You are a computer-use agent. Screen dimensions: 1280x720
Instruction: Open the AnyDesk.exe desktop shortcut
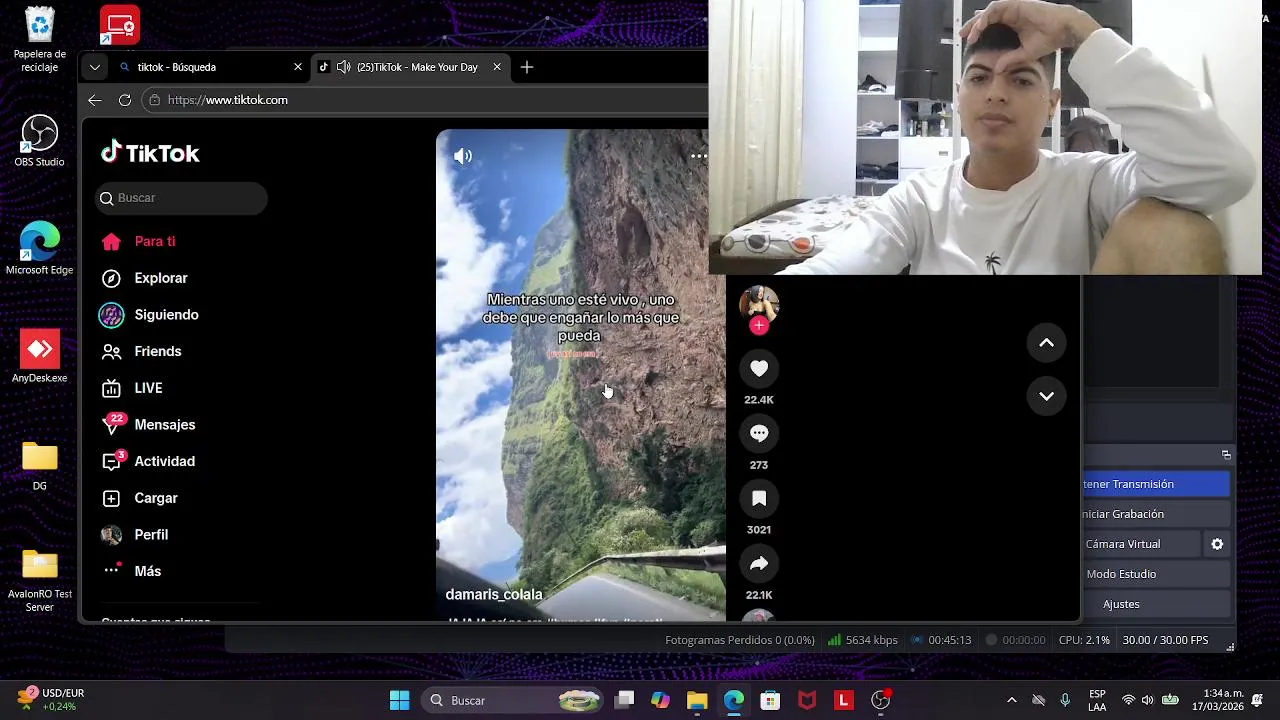[x=40, y=356]
